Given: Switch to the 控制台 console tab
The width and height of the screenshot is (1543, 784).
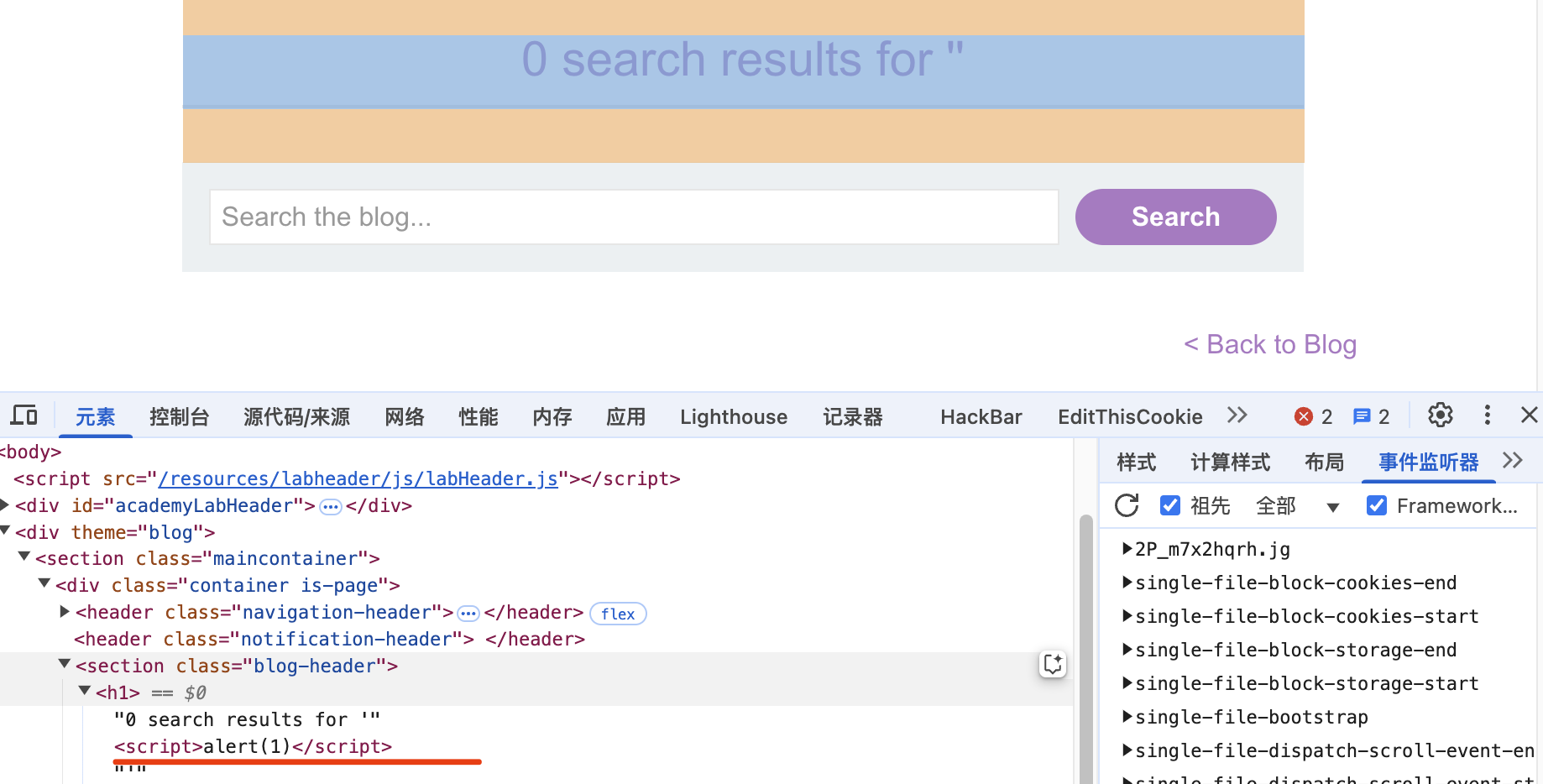Looking at the screenshot, I should coord(179,417).
